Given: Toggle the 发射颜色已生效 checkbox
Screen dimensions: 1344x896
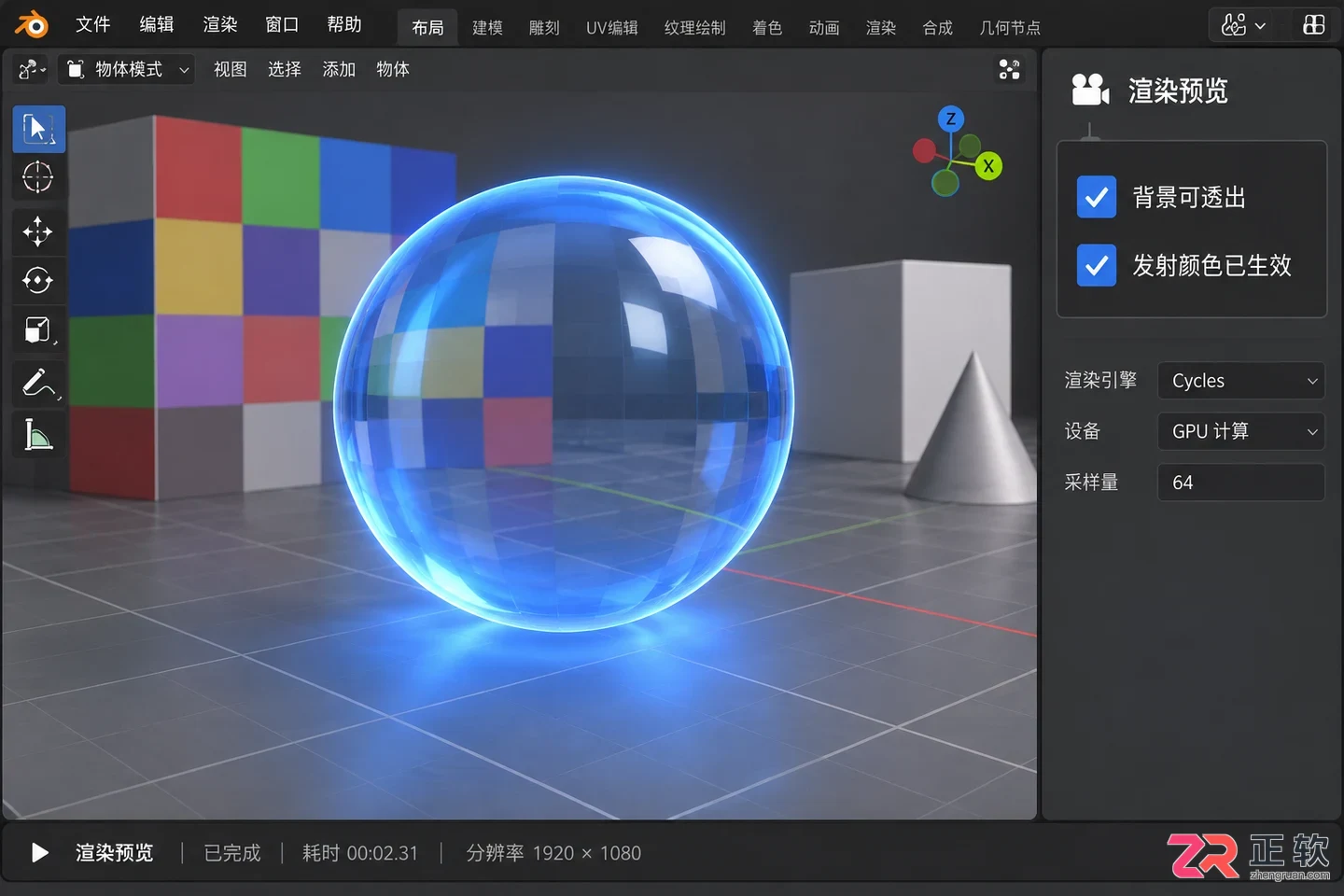Looking at the screenshot, I should pyautogui.click(x=1097, y=265).
